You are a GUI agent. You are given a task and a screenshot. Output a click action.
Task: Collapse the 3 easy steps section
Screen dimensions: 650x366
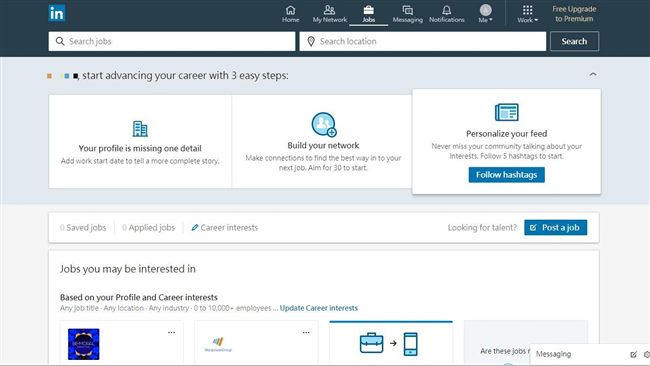point(593,75)
